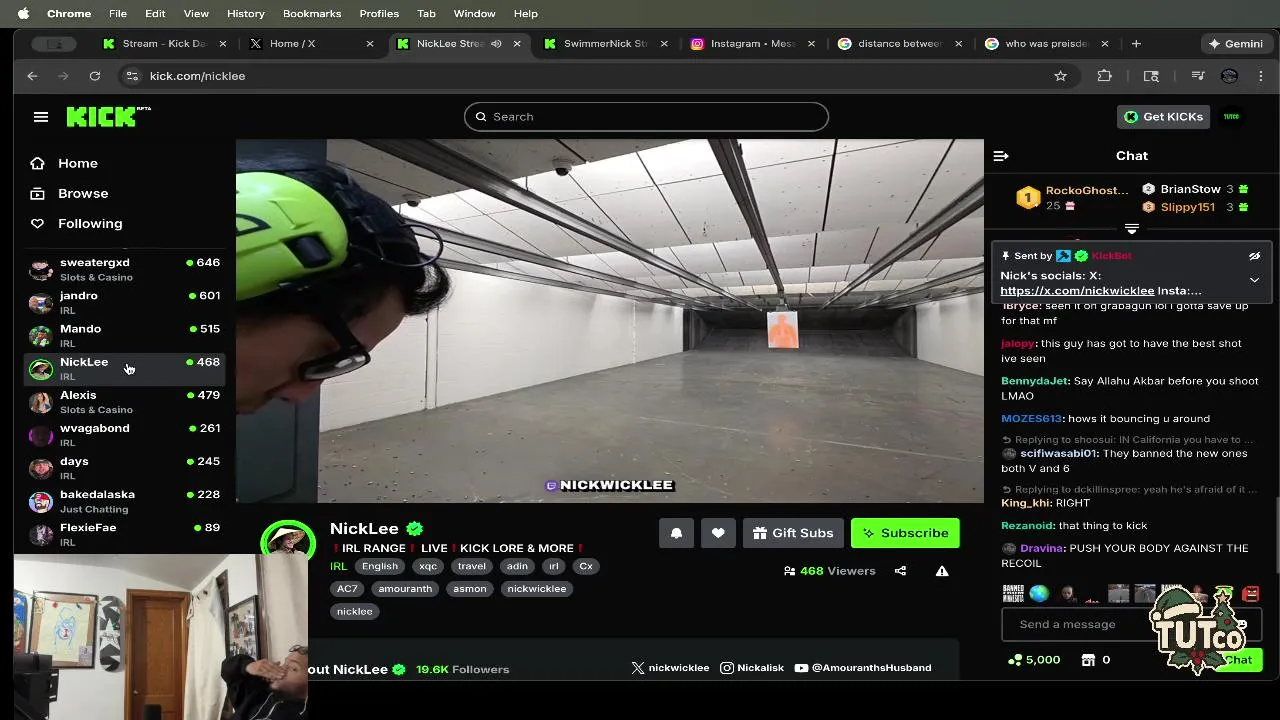Image resolution: width=1280 pixels, height=720 pixels.
Task: Open the Kick hamburger sidebar menu
Action: [x=41, y=117]
